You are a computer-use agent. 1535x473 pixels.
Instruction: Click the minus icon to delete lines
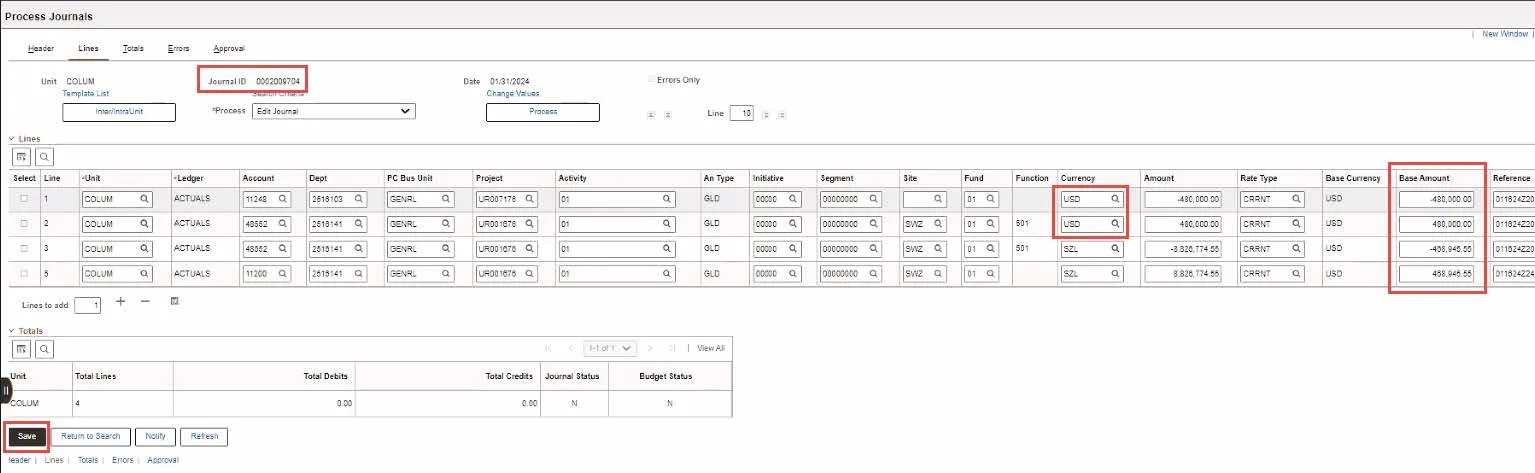point(145,301)
